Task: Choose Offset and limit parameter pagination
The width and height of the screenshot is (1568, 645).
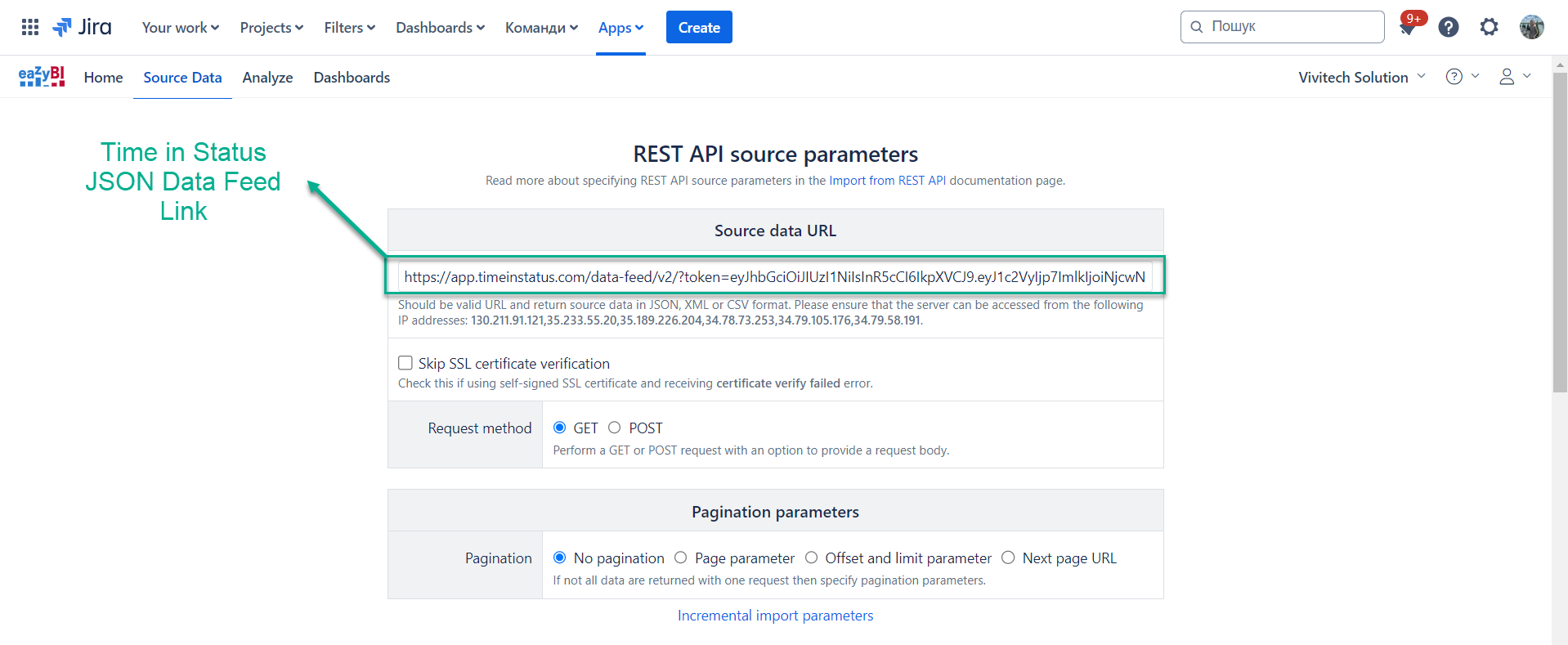Action: (812, 558)
